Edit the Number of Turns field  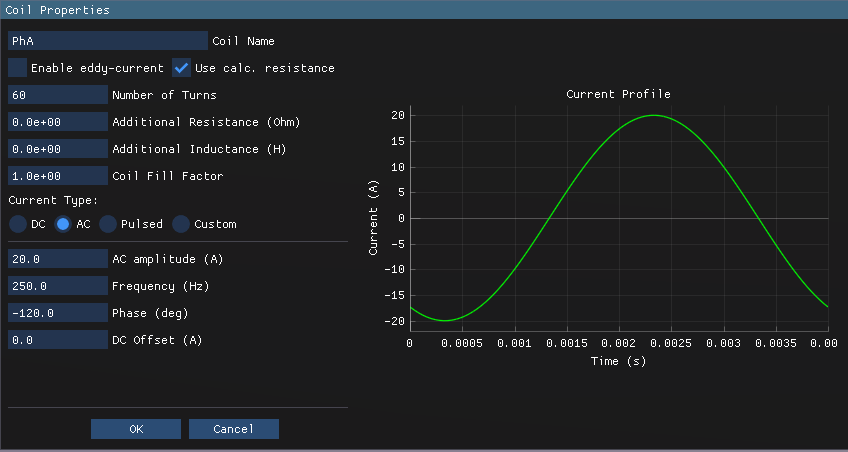click(57, 95)
